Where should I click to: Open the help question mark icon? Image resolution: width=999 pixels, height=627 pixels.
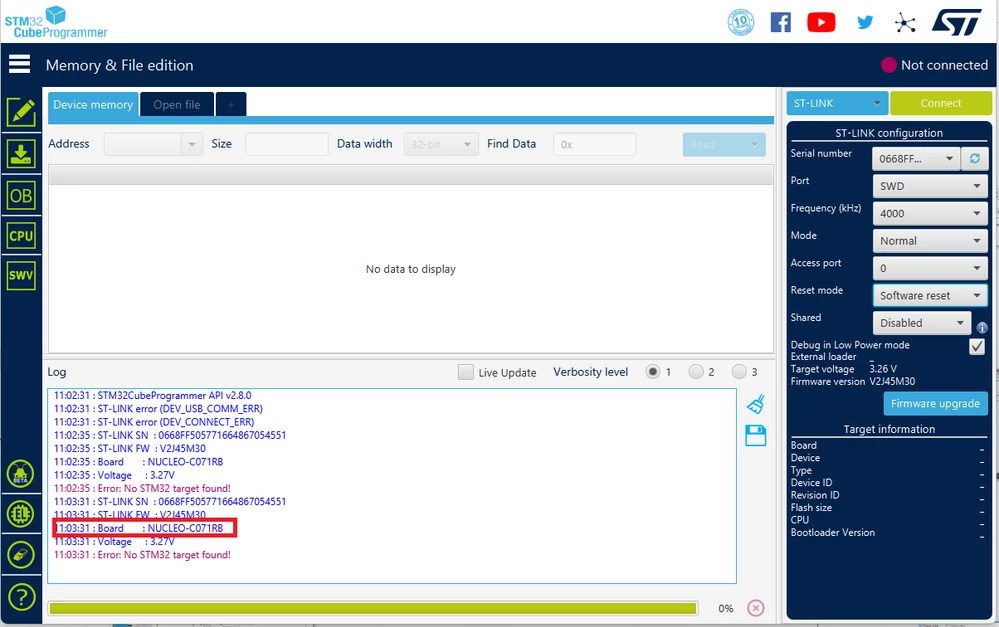point(22,597)
